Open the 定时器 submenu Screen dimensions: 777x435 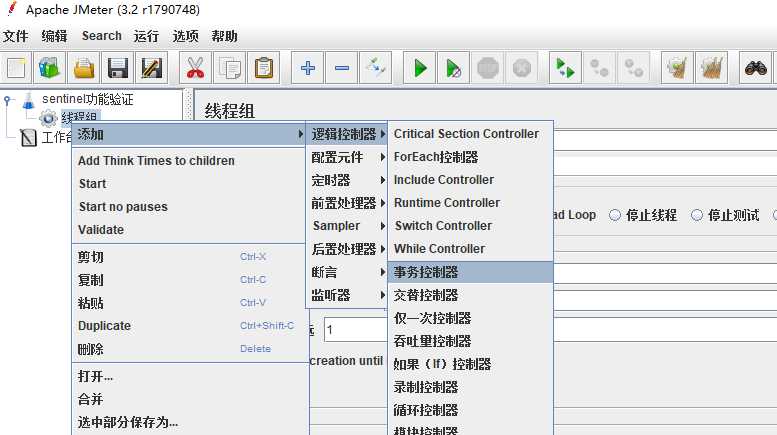pyautogui.click(x=346, y=180)
